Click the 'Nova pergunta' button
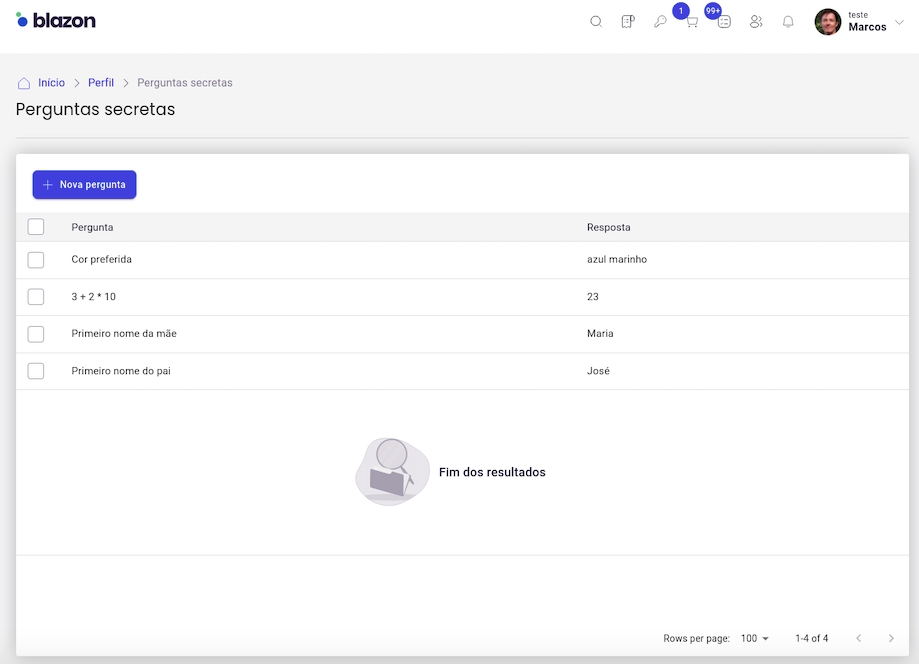This screenshot has height=664, width=919. 84,185
